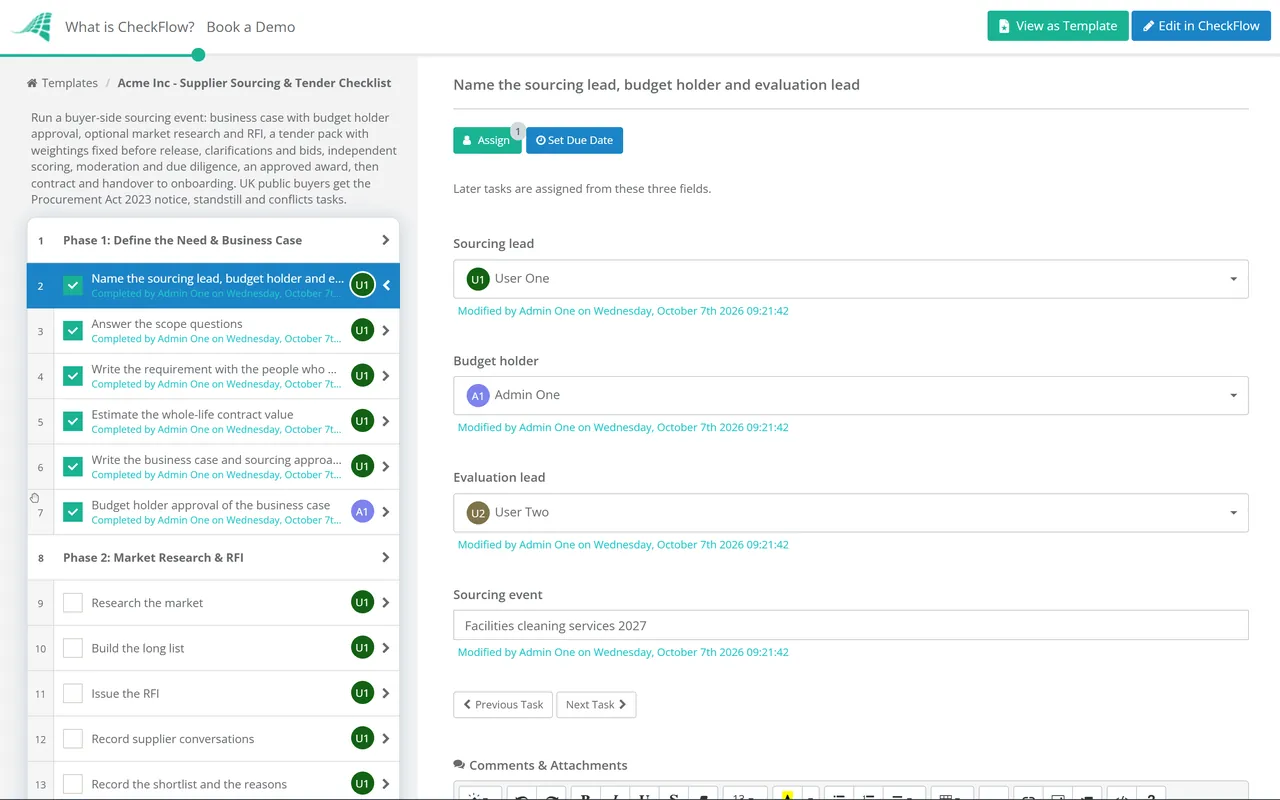Click chevron on Answer the scope questions row

386,331
